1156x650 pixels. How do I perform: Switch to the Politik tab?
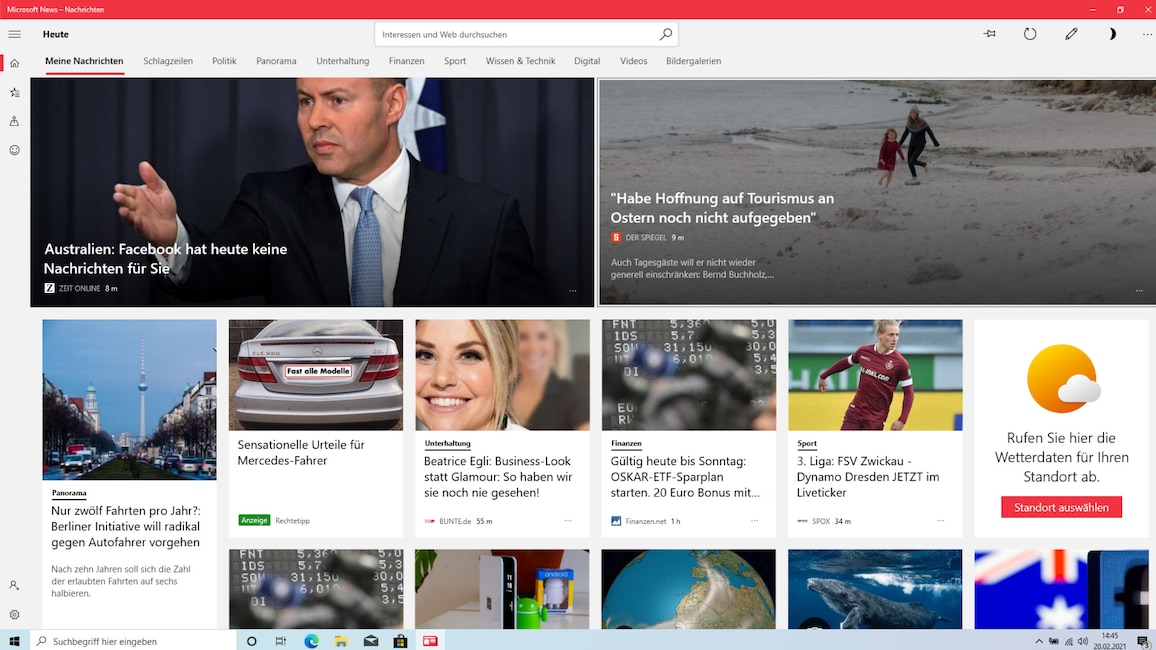click(x=224, y=61)
